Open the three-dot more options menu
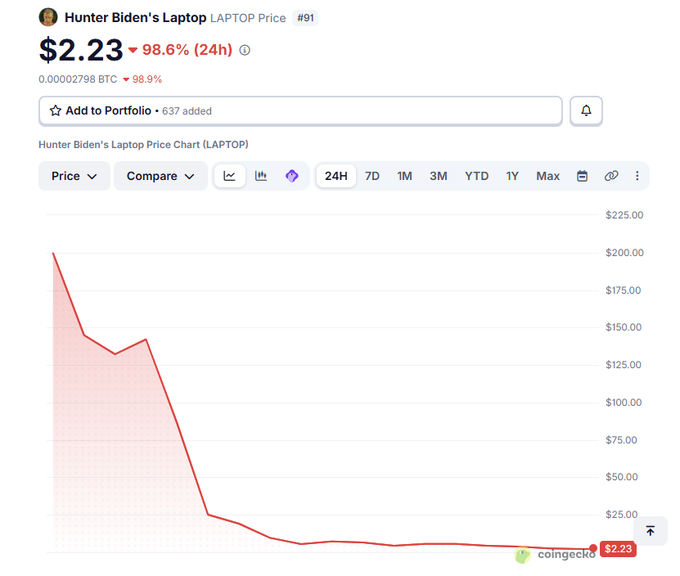This screenshot has height=576, width=680. tap(637, 176)
